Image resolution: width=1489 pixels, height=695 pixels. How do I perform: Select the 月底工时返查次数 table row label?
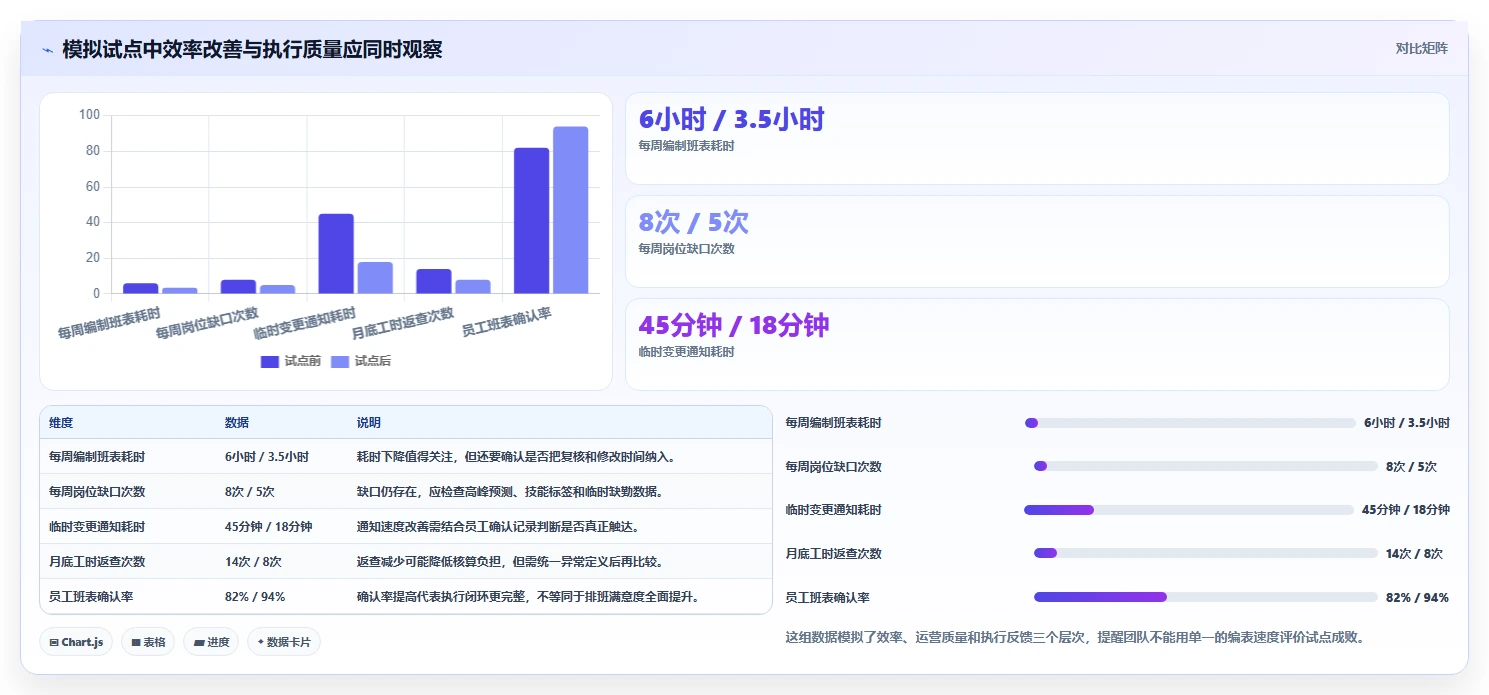coord(97,561)
